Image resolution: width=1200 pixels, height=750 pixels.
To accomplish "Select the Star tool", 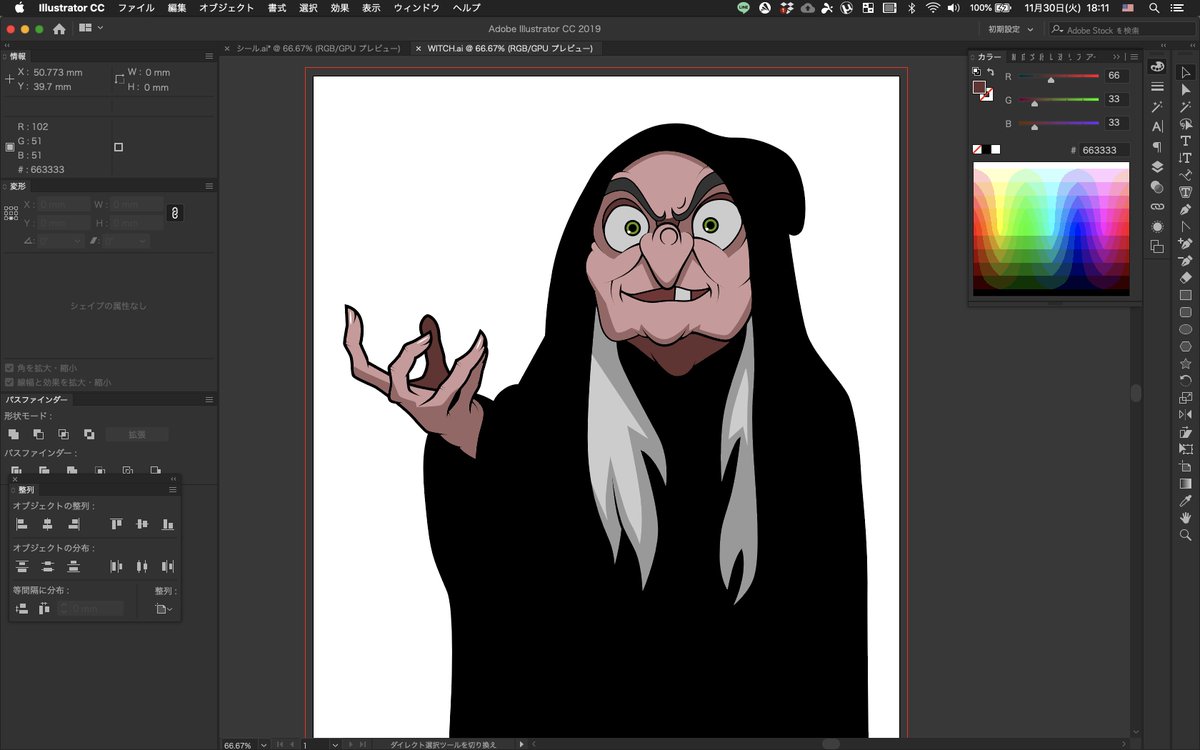I will click(x=1186, y=363).
